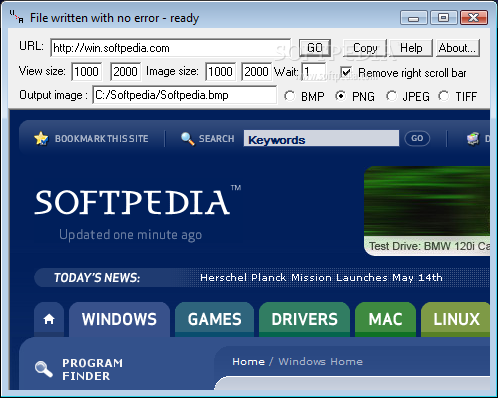Click the app icon in the title bar
This screenshot has width=498, height=398.
click(16, 17)
